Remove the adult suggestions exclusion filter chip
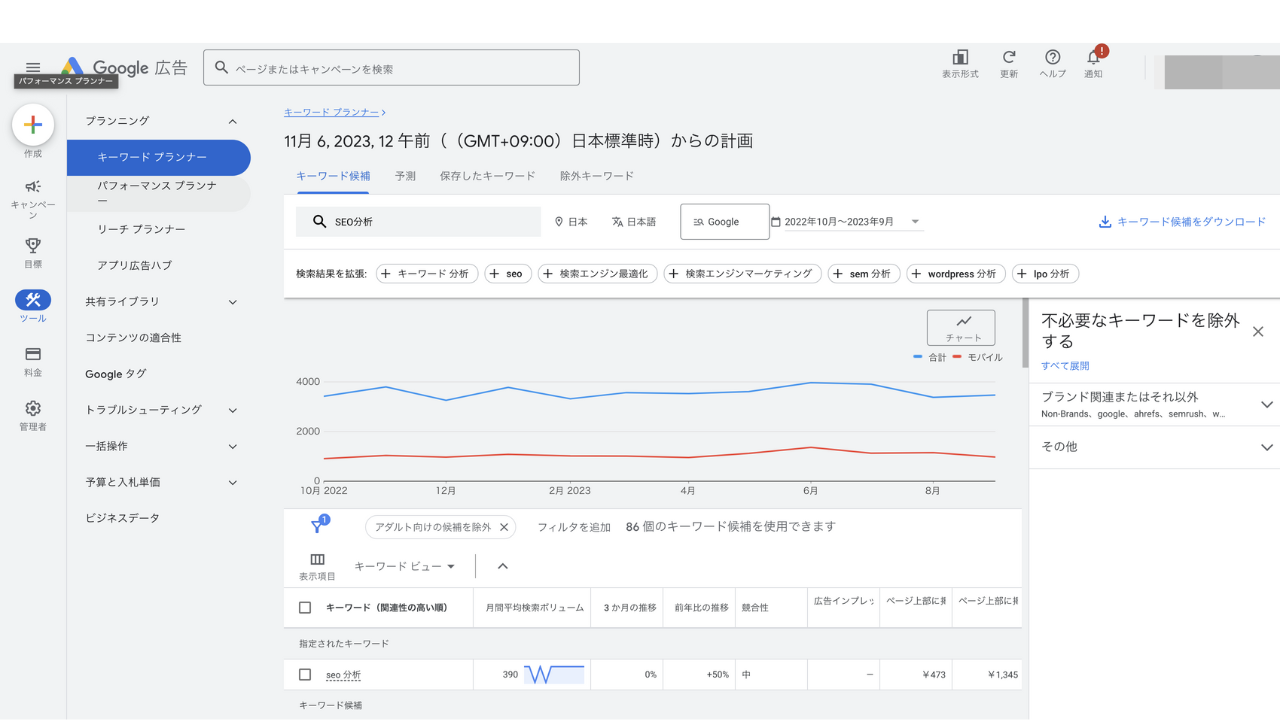1280x720 pixels. pos(504,527)
